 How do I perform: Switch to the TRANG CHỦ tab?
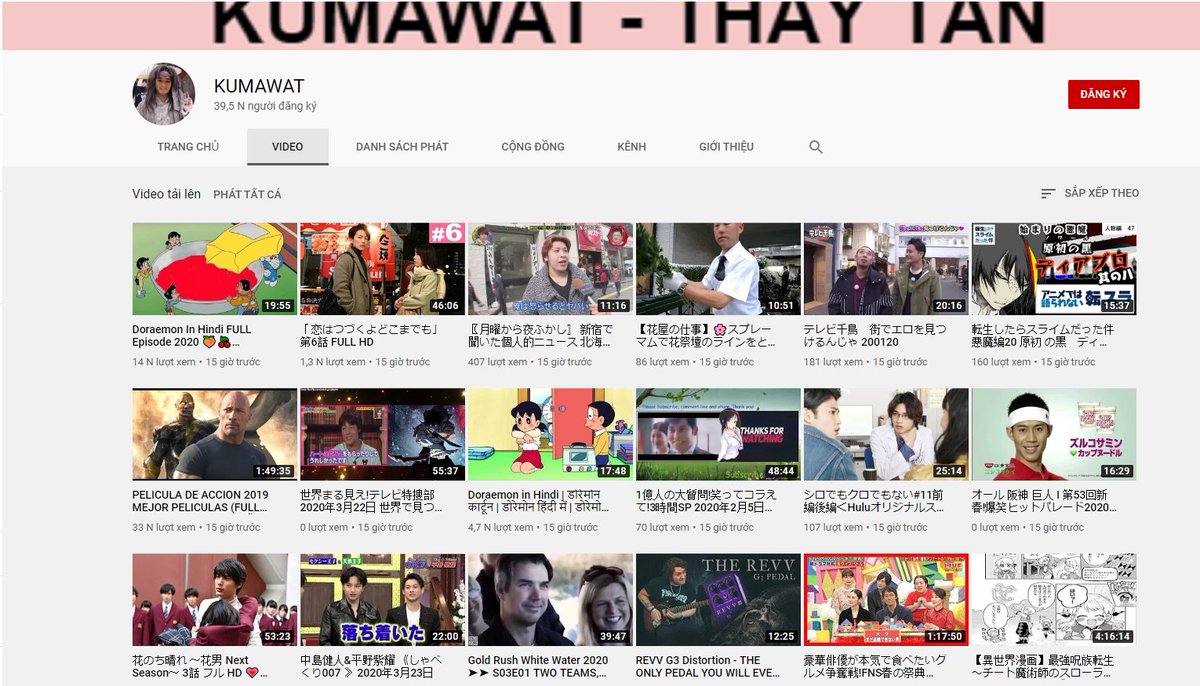(188, 147)
